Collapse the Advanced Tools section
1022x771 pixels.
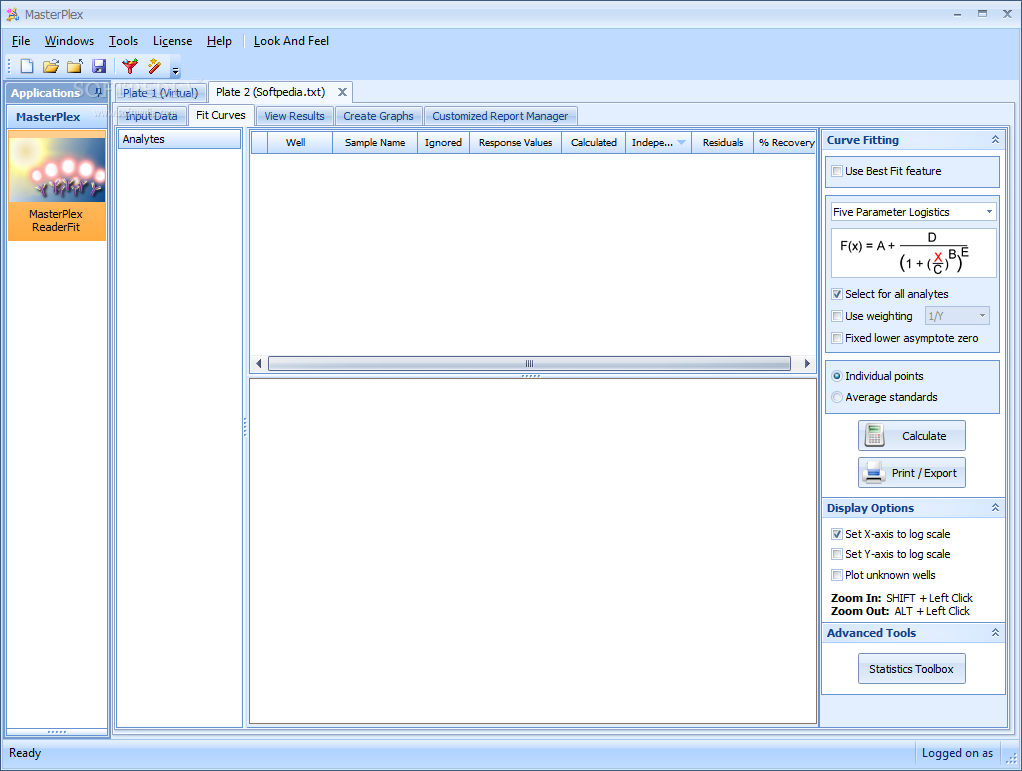point(995,632)
